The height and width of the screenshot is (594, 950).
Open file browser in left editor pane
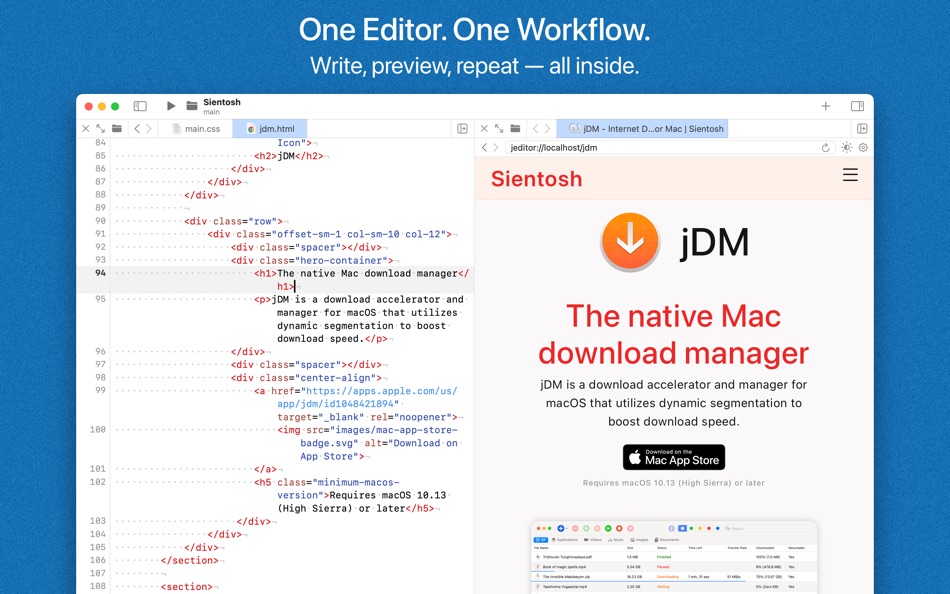click(x=117, y=128)
